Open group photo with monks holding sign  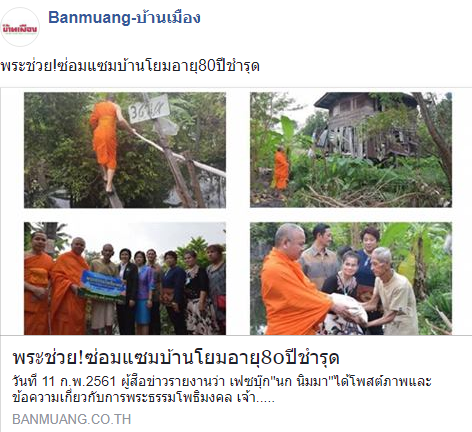pyautogui.click(x=125, y=278)
